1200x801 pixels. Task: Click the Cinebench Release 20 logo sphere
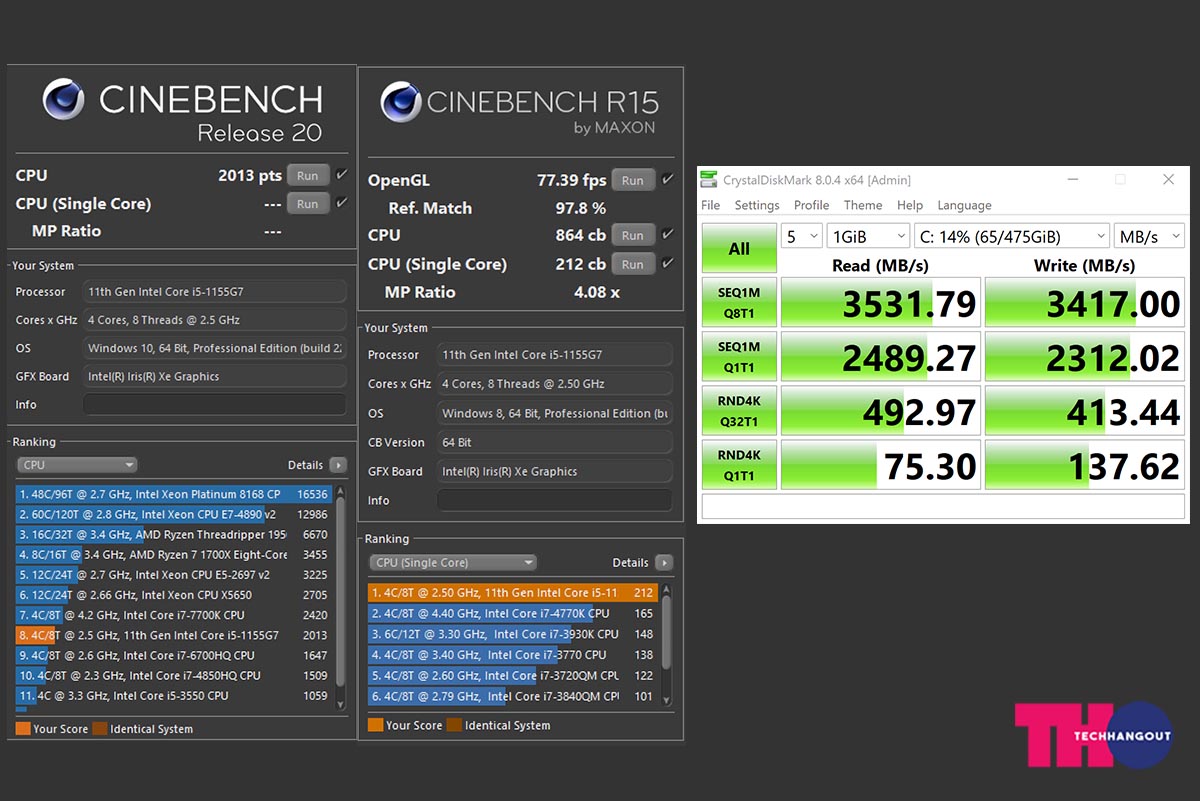click(65, 100)
